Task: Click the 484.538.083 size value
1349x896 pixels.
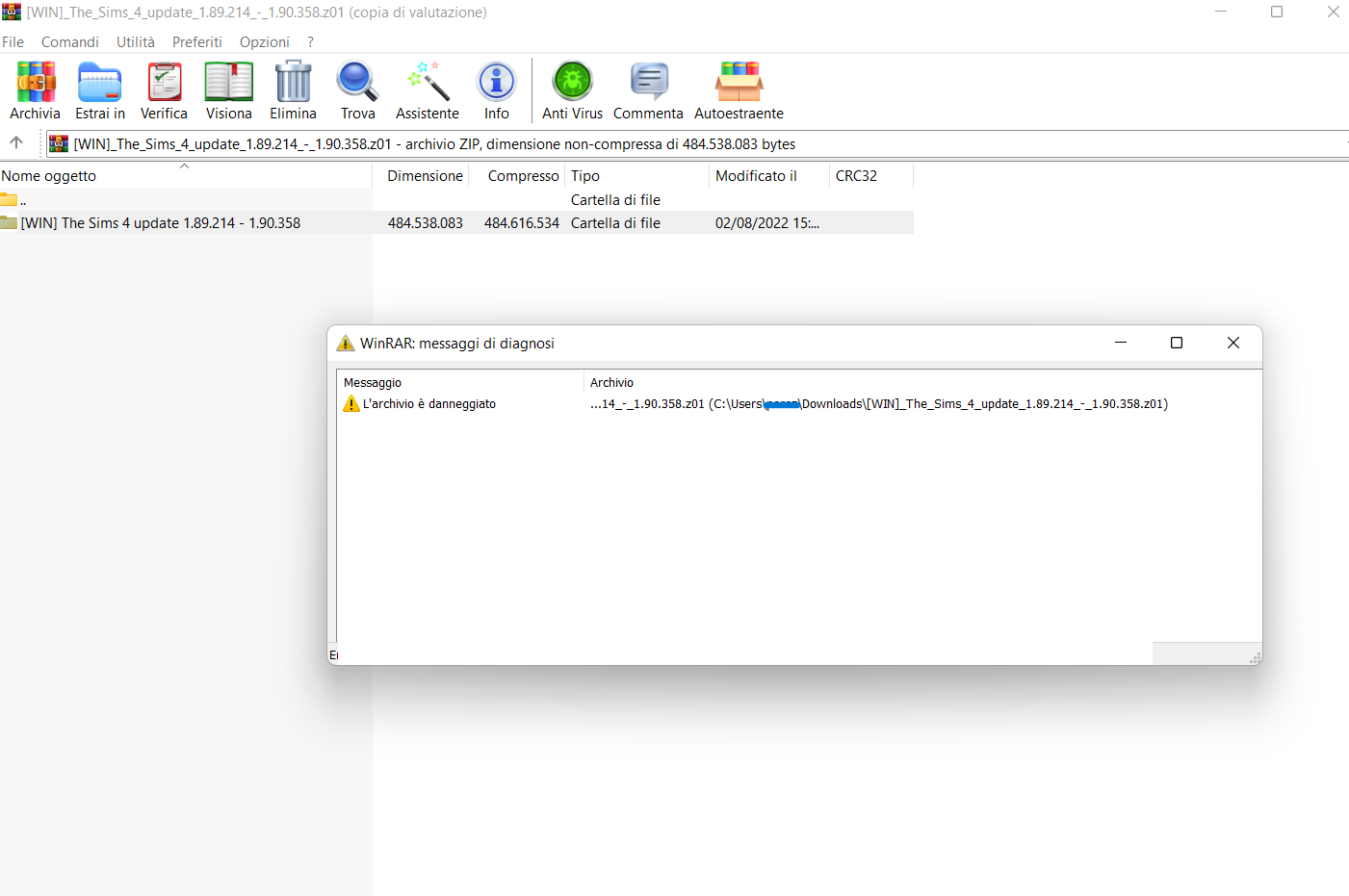Action: (x=426, y=222)
